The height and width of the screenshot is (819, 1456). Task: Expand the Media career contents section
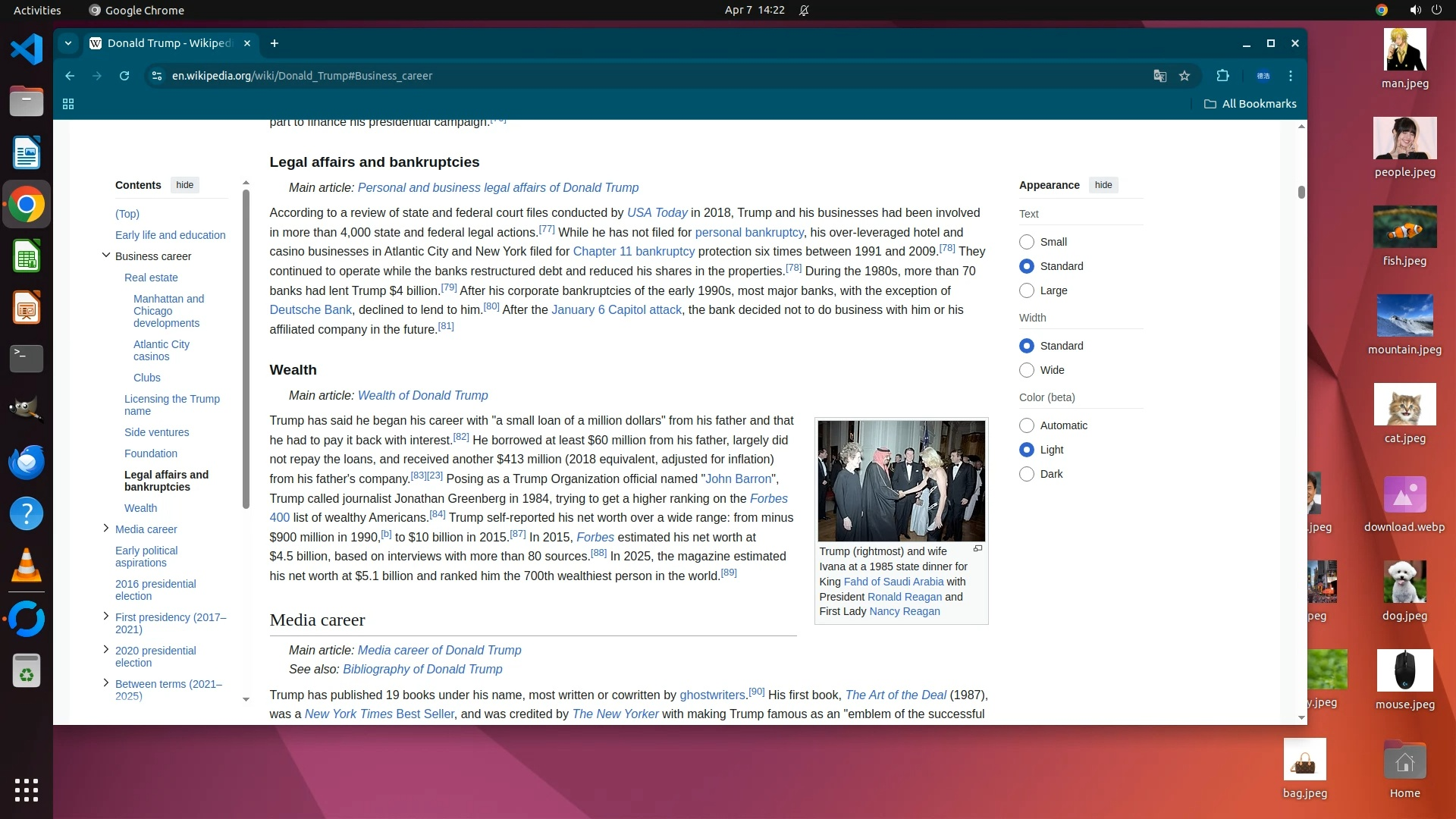[106, 529]
